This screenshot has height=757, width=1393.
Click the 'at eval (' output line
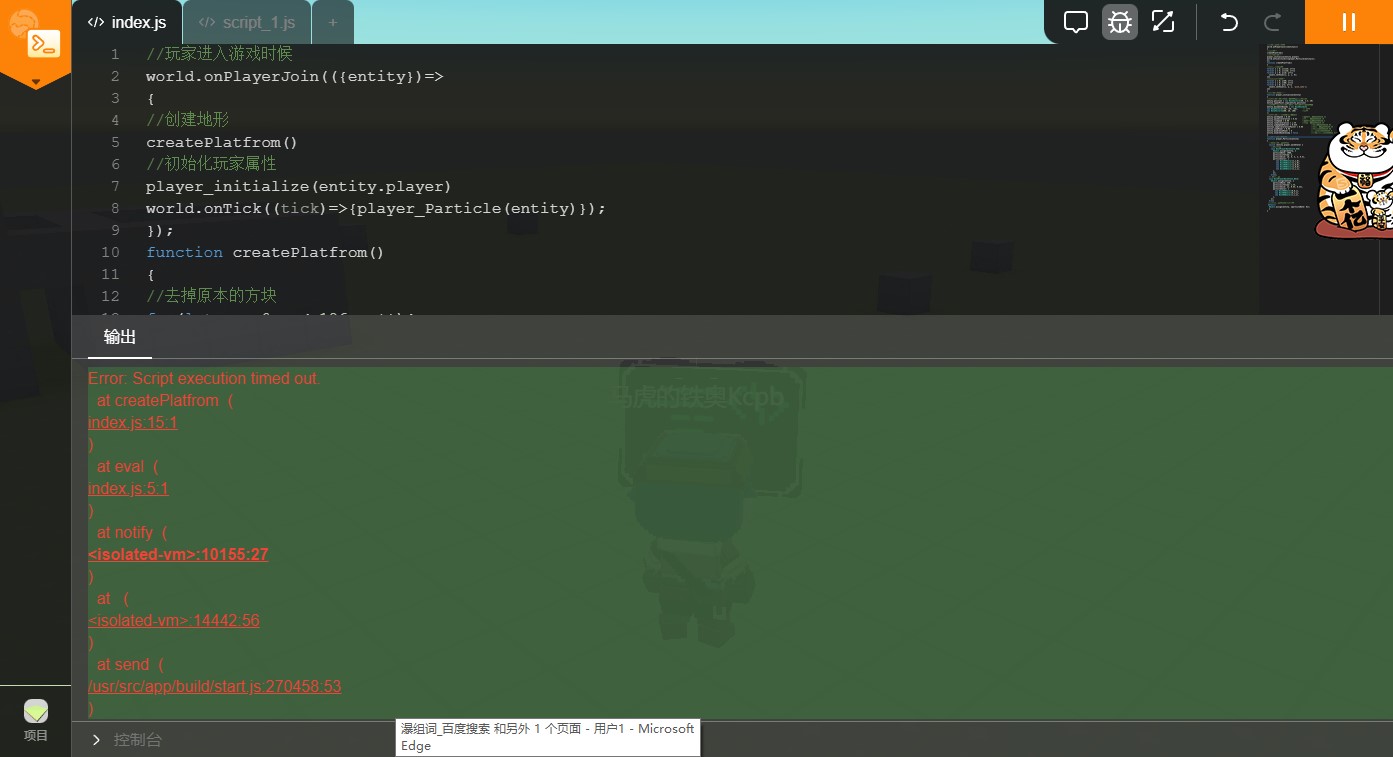[x=128, y=467]
